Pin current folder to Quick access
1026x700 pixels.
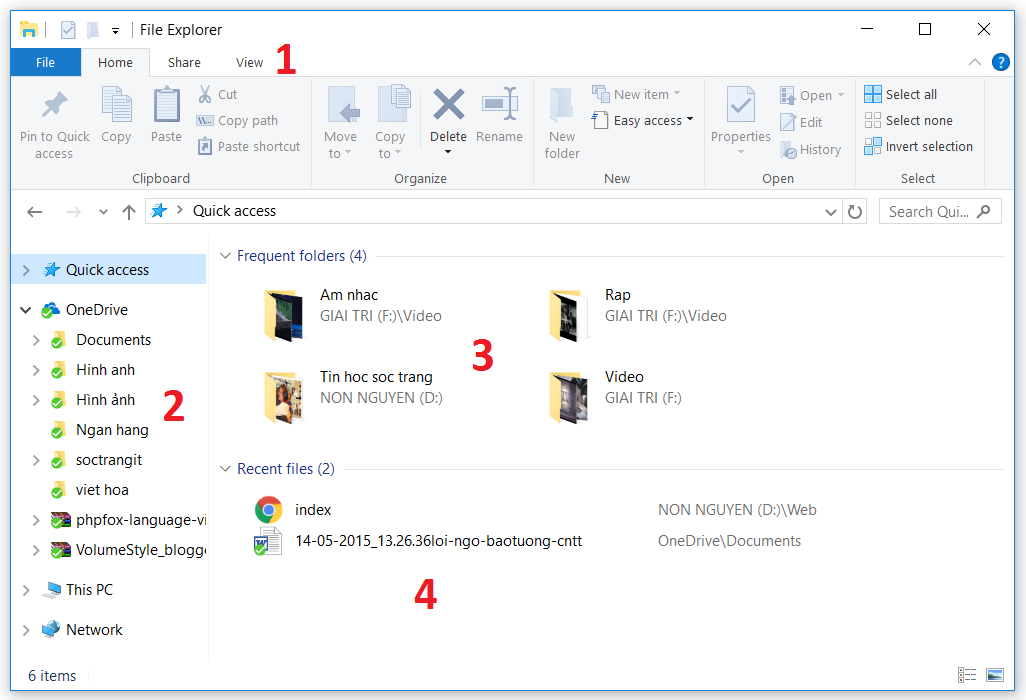pos(54,120)
